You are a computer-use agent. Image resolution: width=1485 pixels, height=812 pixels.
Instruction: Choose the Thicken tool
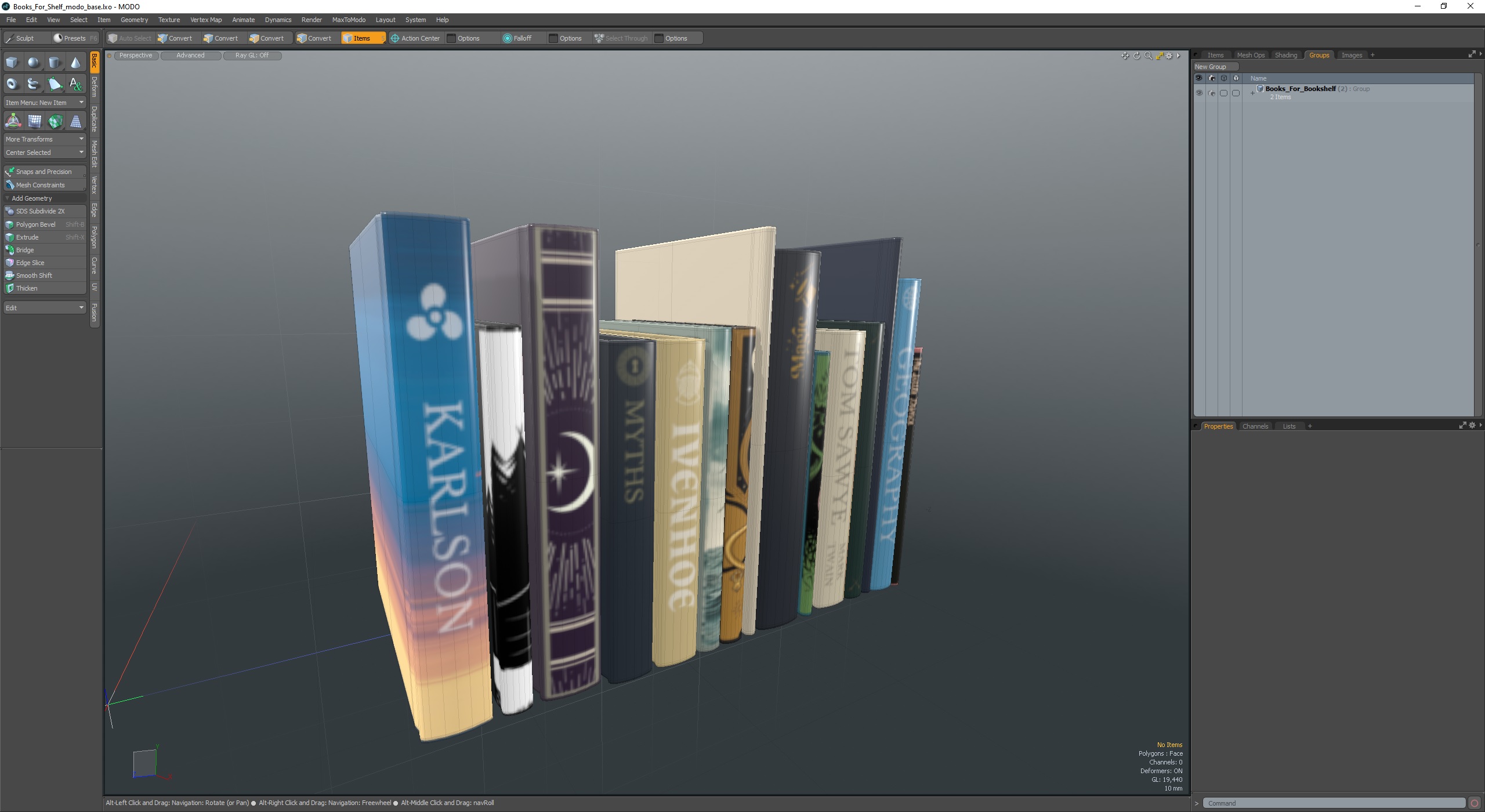[45, 288]
